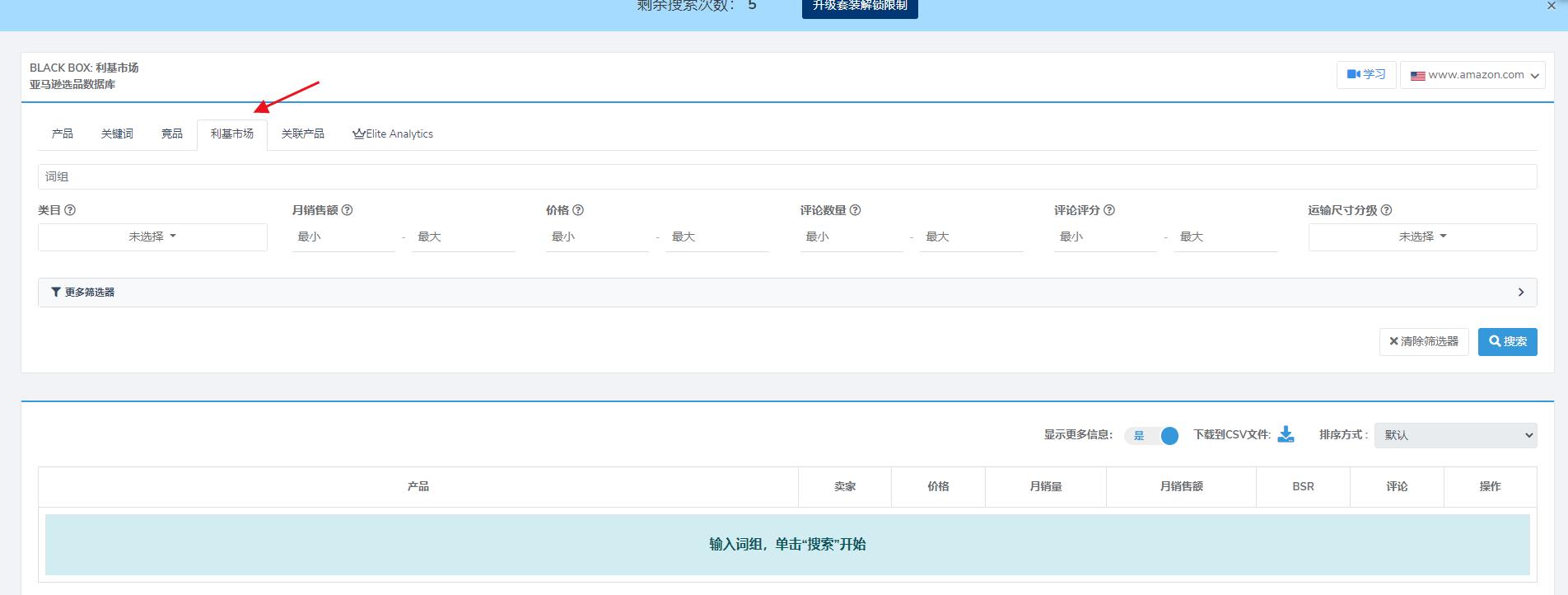Click the 月销售额 filter help icon
Viewport: 1568px width, 595px height.
click(x=347, y=210)
